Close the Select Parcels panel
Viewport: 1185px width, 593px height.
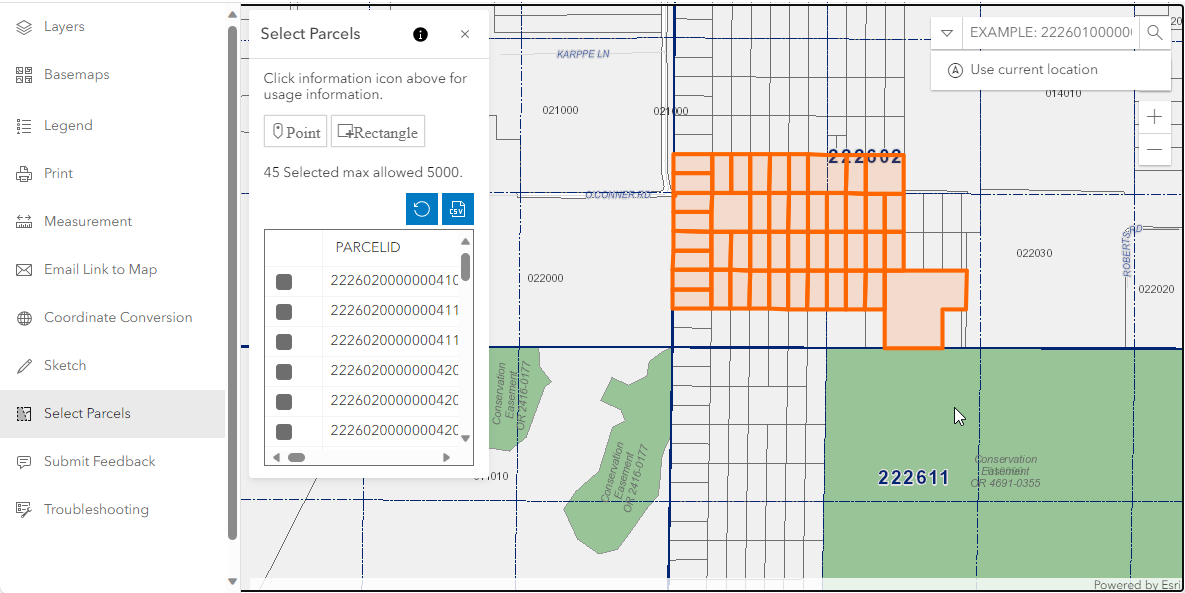tap(465, 34)
